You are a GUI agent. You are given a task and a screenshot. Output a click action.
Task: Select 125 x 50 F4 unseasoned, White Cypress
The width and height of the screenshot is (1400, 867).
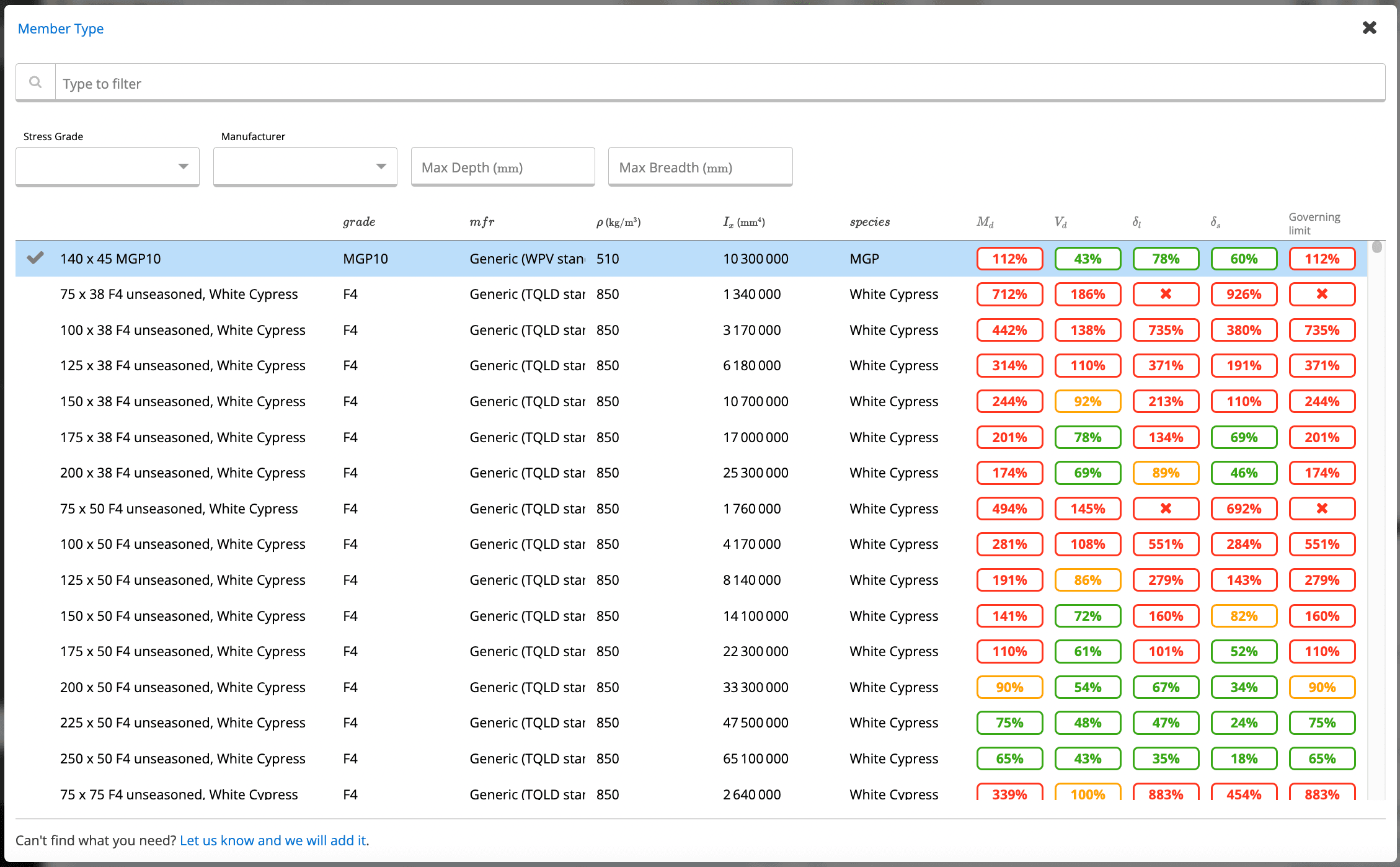pyautogui.click(x=691, y=580)
